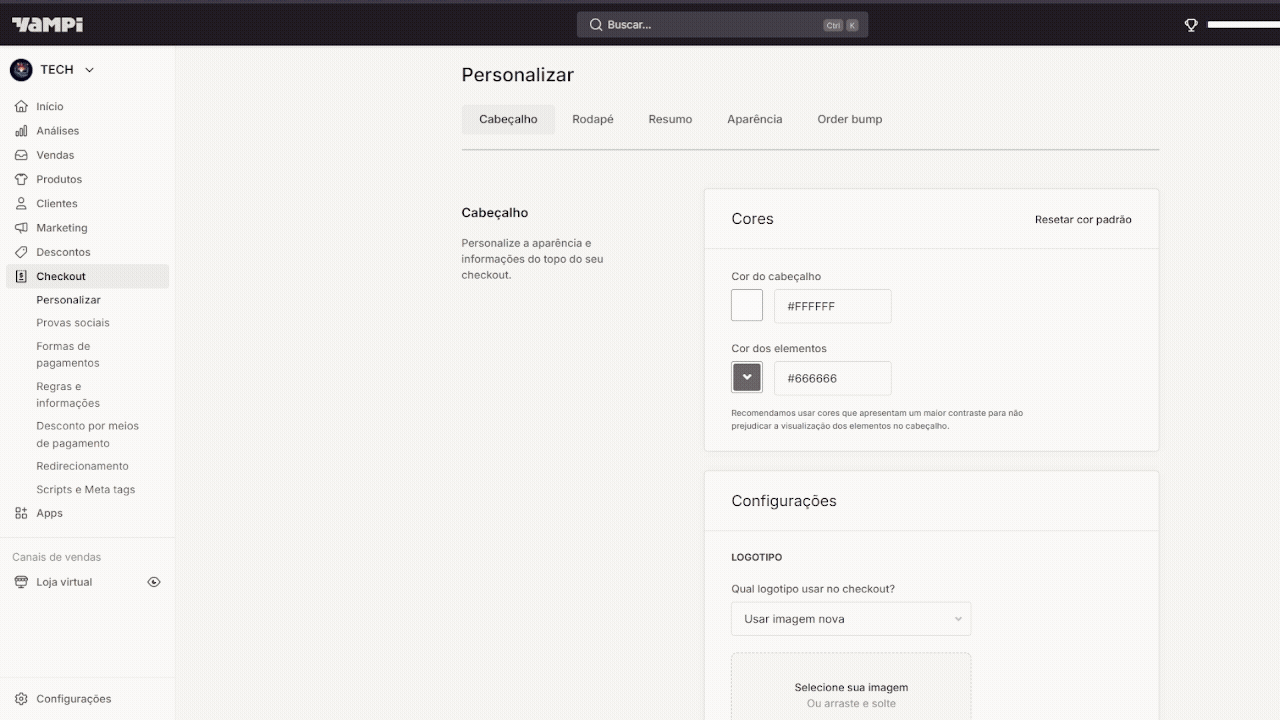Viewport: 1280px width, 720px height.
Task: Click the trophy icon in top bar
Action: 1191,25
